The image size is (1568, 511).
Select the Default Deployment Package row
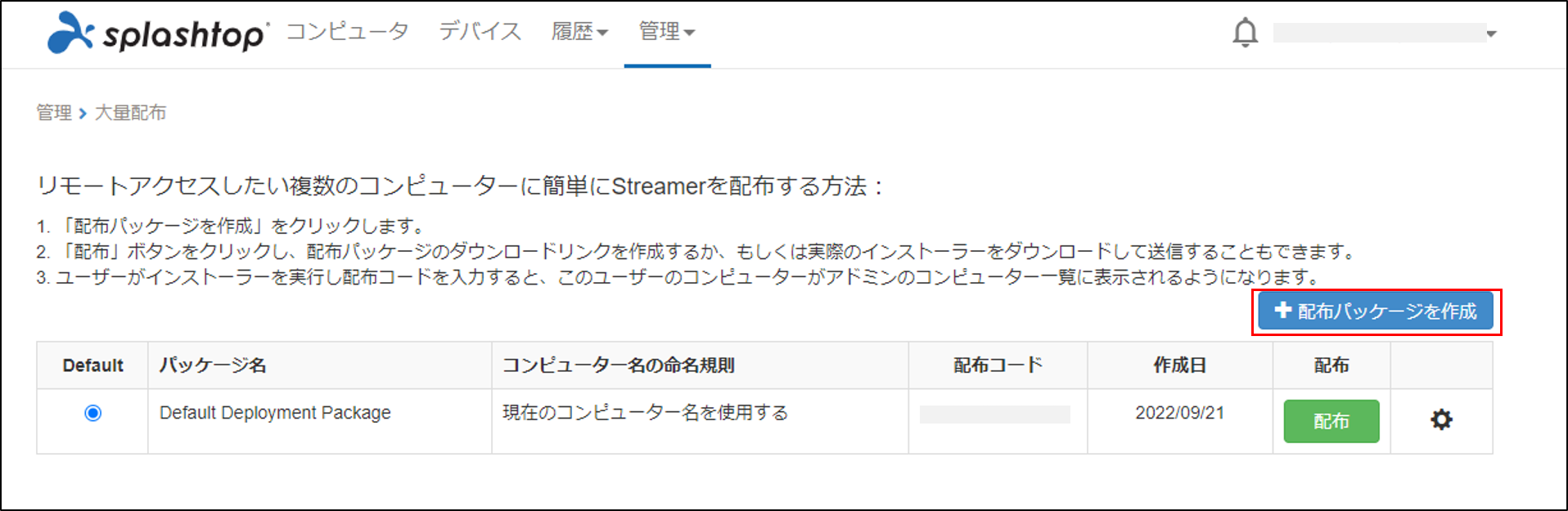pos(274,413)
